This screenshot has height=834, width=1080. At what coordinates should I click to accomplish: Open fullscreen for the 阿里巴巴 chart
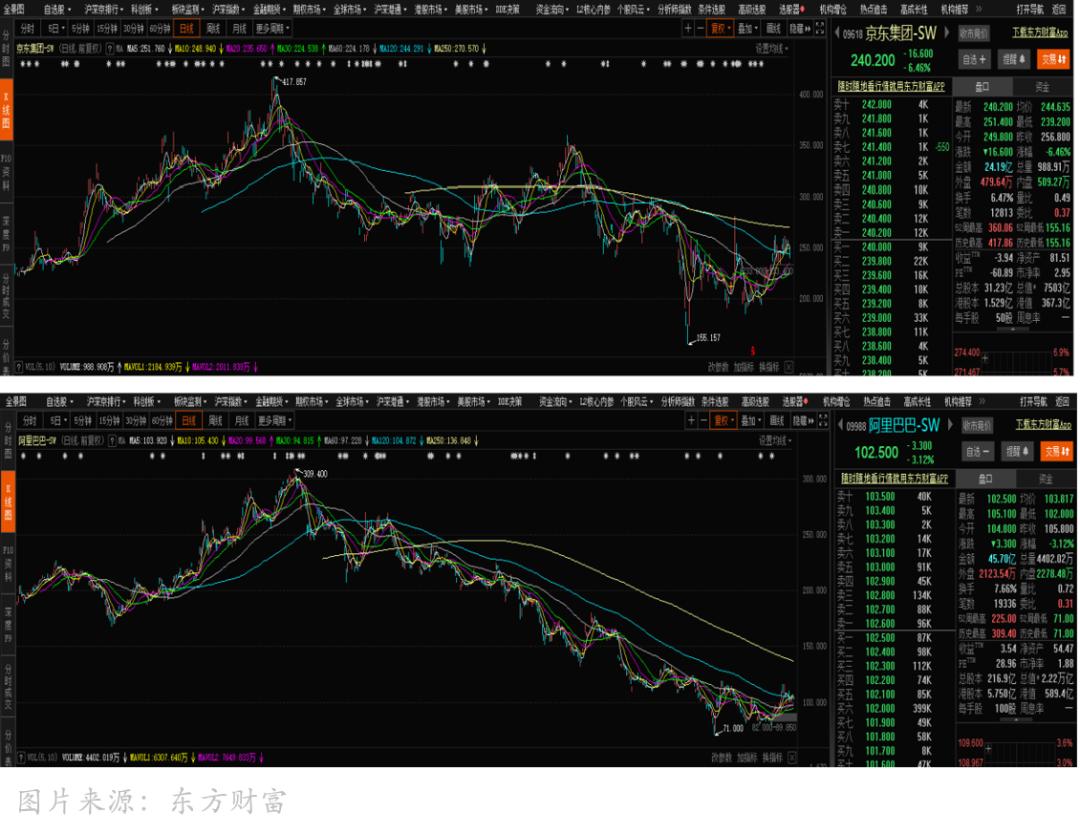click(823, 420)
